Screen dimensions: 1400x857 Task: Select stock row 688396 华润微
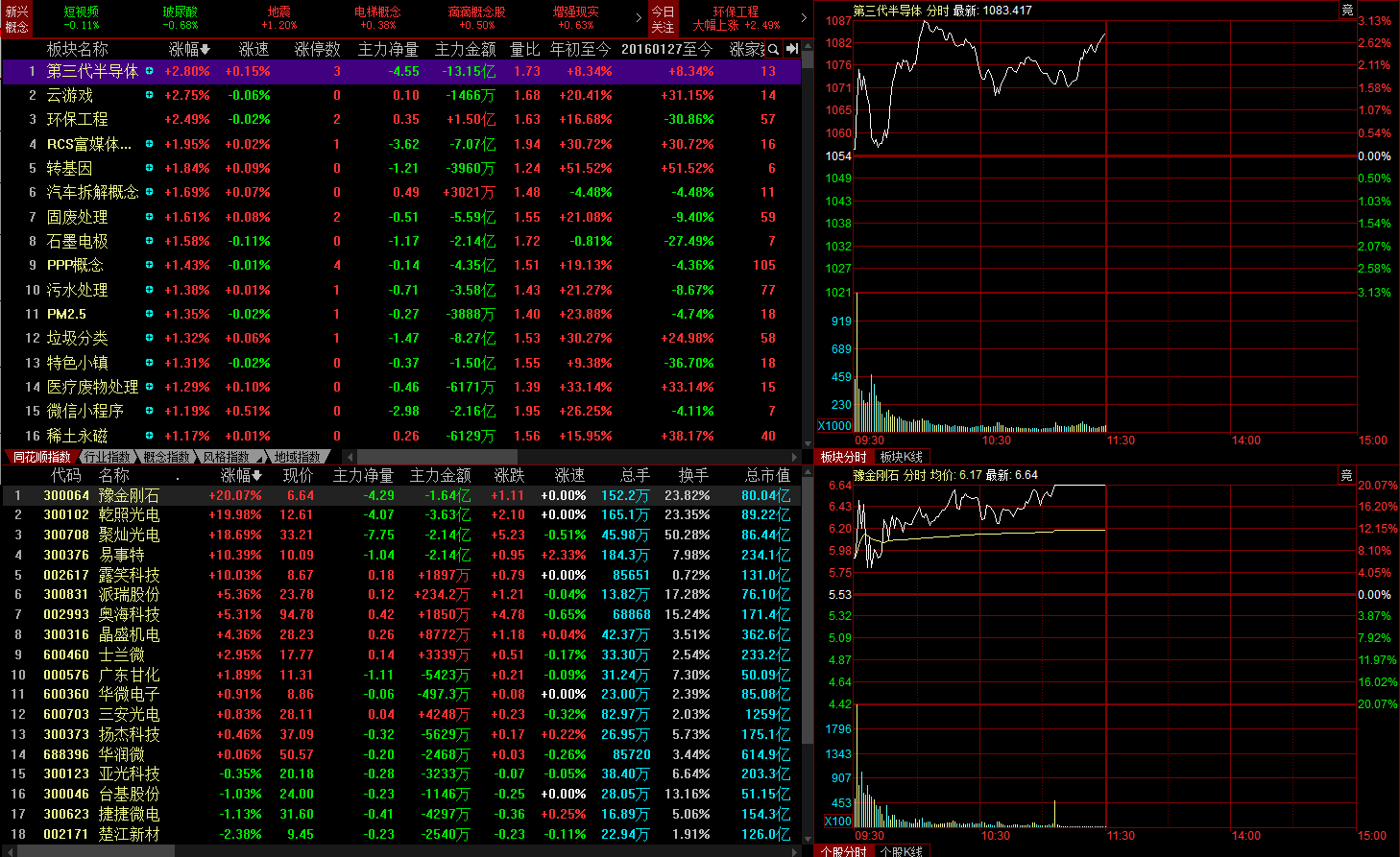(401, 754)
